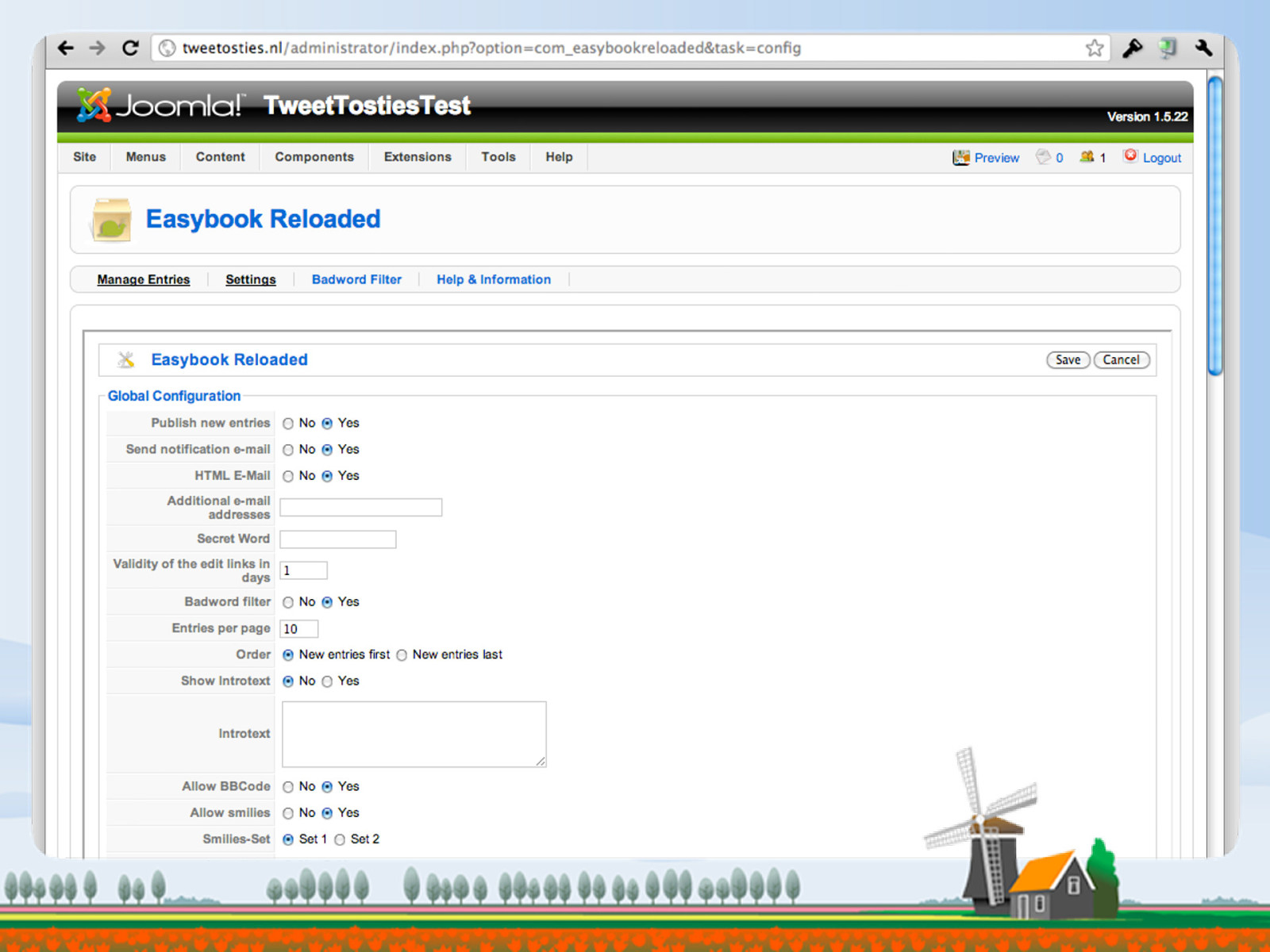Select New entries first order

click(x=288, y=655)
